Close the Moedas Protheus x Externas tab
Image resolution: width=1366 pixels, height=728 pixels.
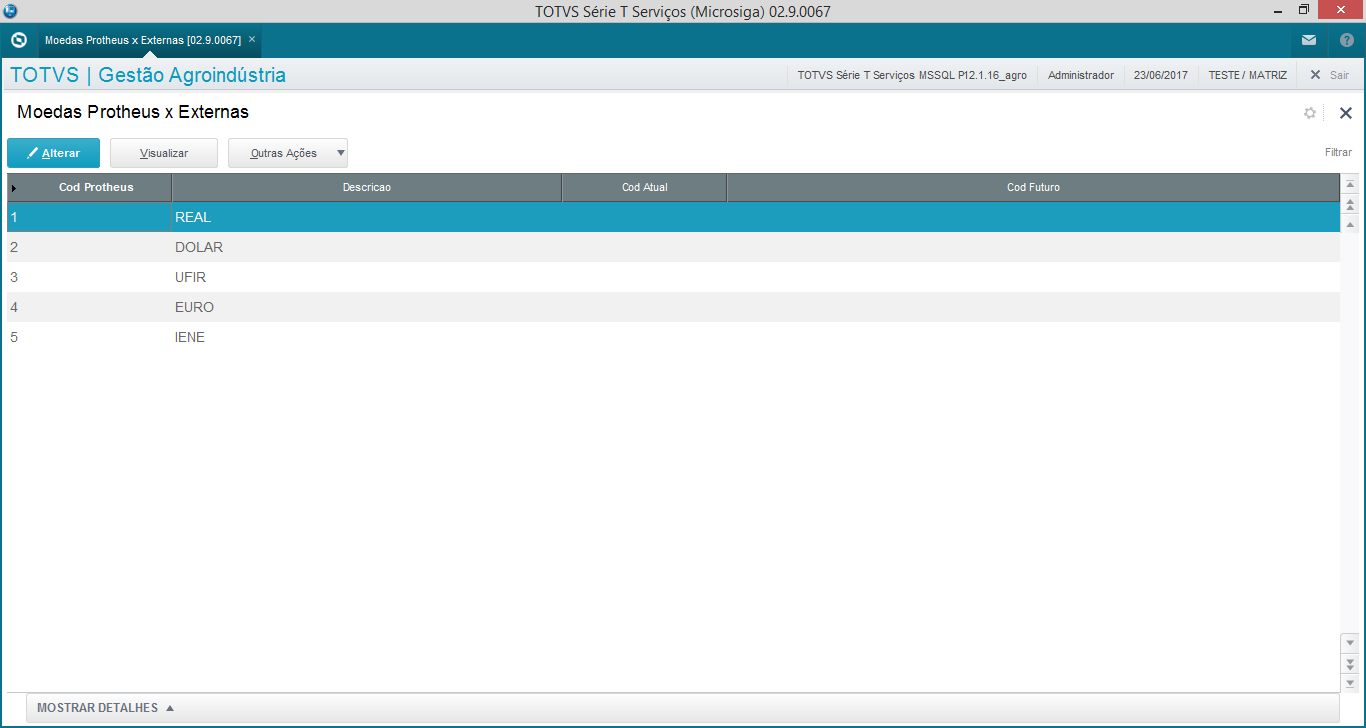tap(252, 39)
